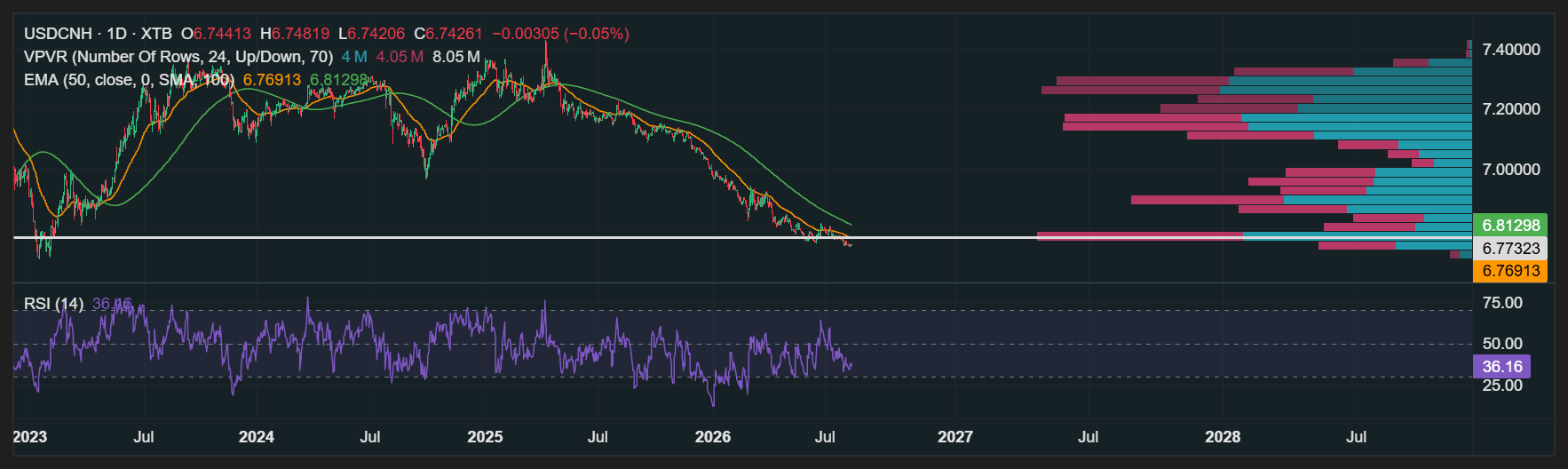1568x469 pixels.
Task: Click the 7.00000 price axis label
Action: click(x=1511, y=170)
